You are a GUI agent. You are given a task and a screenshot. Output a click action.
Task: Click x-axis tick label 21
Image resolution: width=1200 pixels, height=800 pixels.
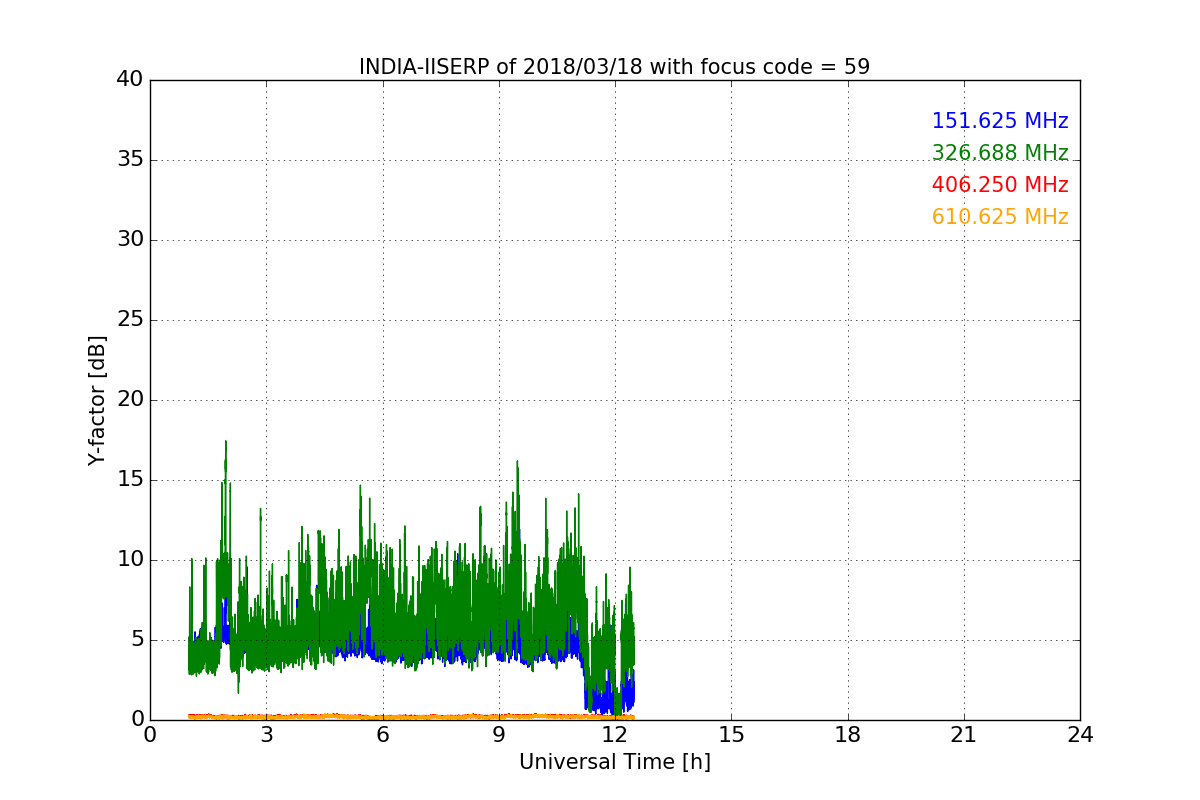click(x=964, y=734)
